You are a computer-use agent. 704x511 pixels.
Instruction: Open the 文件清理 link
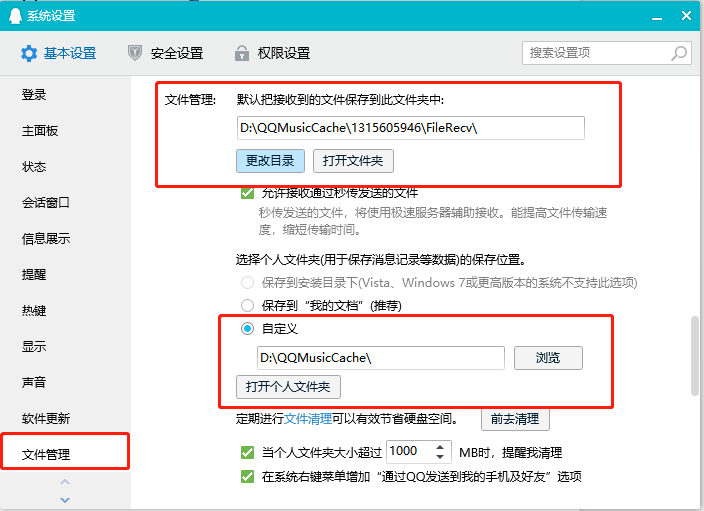[308, 419]
